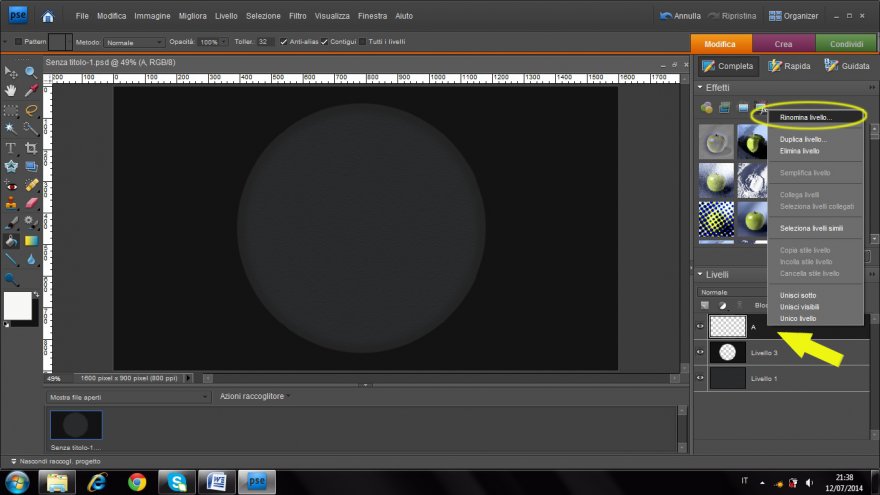
Task: Open the Filtro menu
Action: pos(297,16)
